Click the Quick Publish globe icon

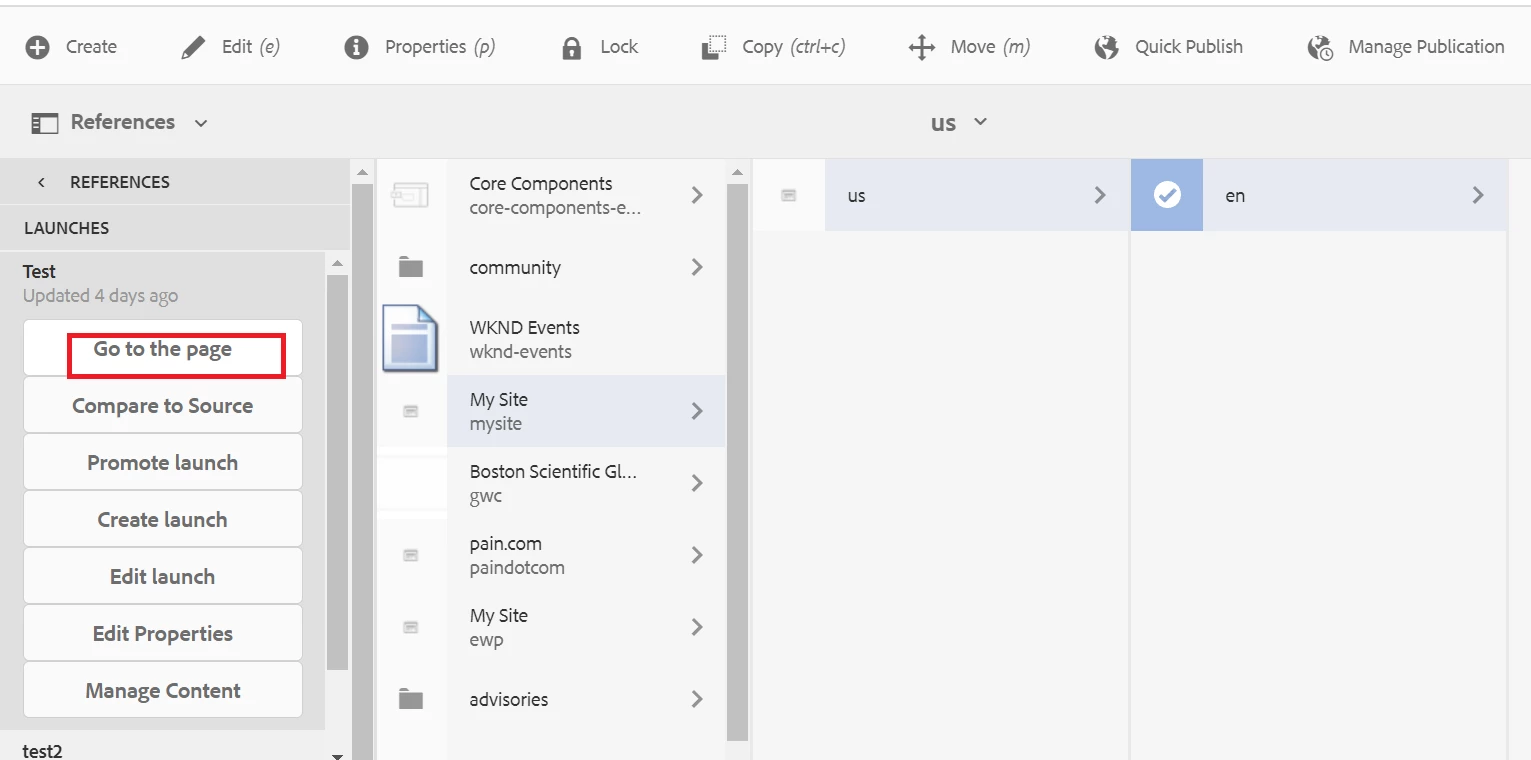pos(1106,47)
